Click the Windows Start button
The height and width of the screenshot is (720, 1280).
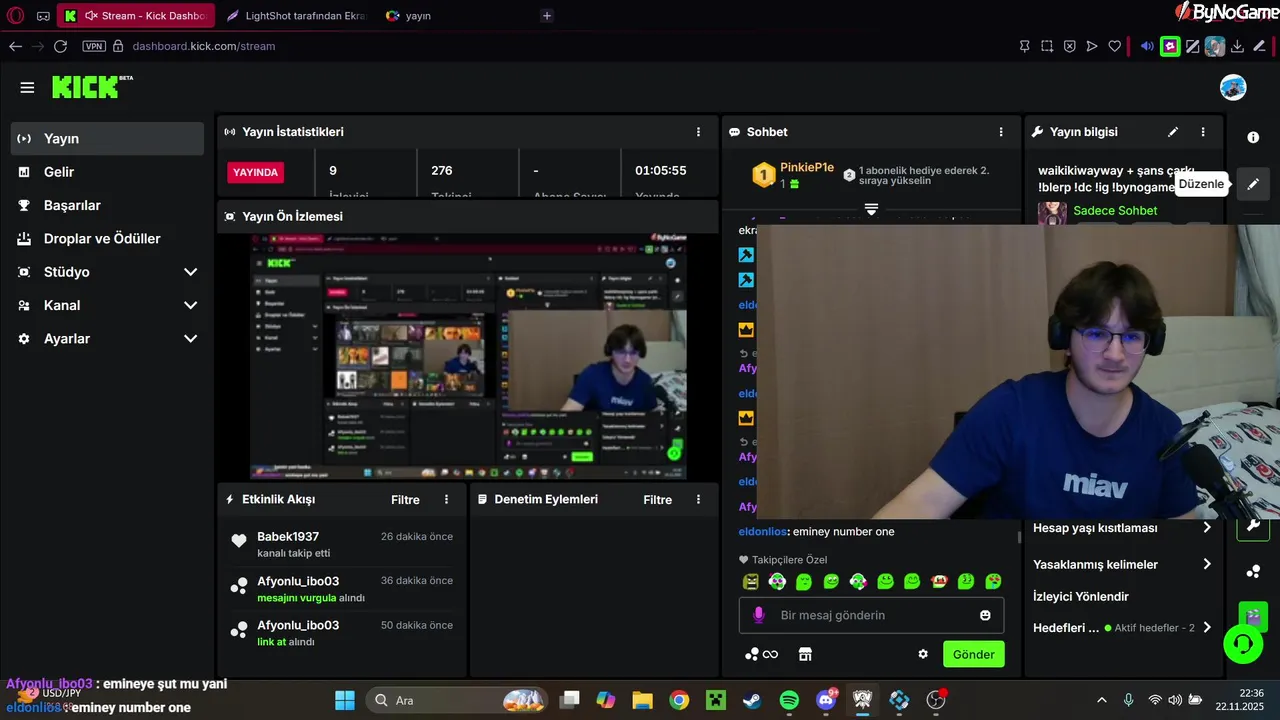(344, 700)
